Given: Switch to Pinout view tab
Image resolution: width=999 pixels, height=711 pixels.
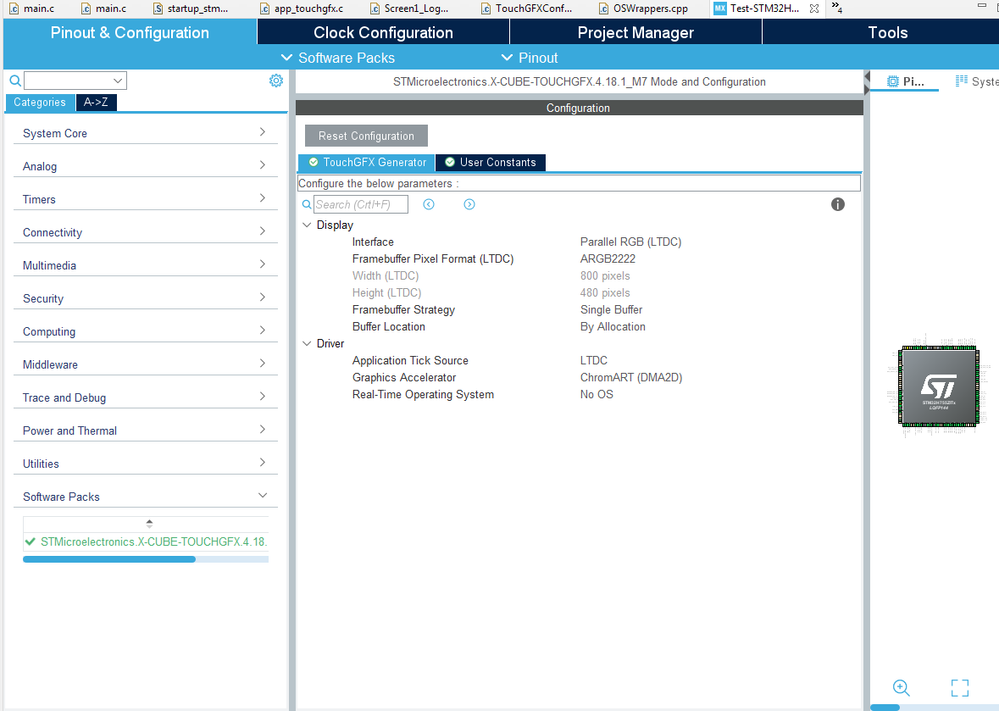Looking at the screenshot, I should coord(905,81).
